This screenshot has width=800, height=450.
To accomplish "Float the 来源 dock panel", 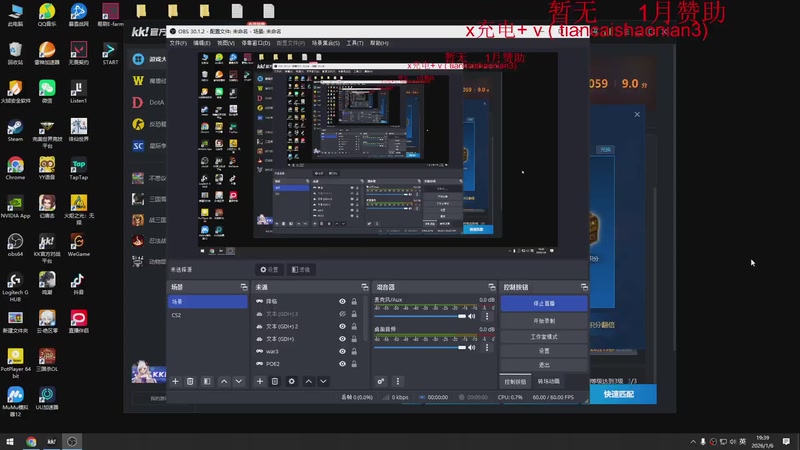I will click(364, 287).
